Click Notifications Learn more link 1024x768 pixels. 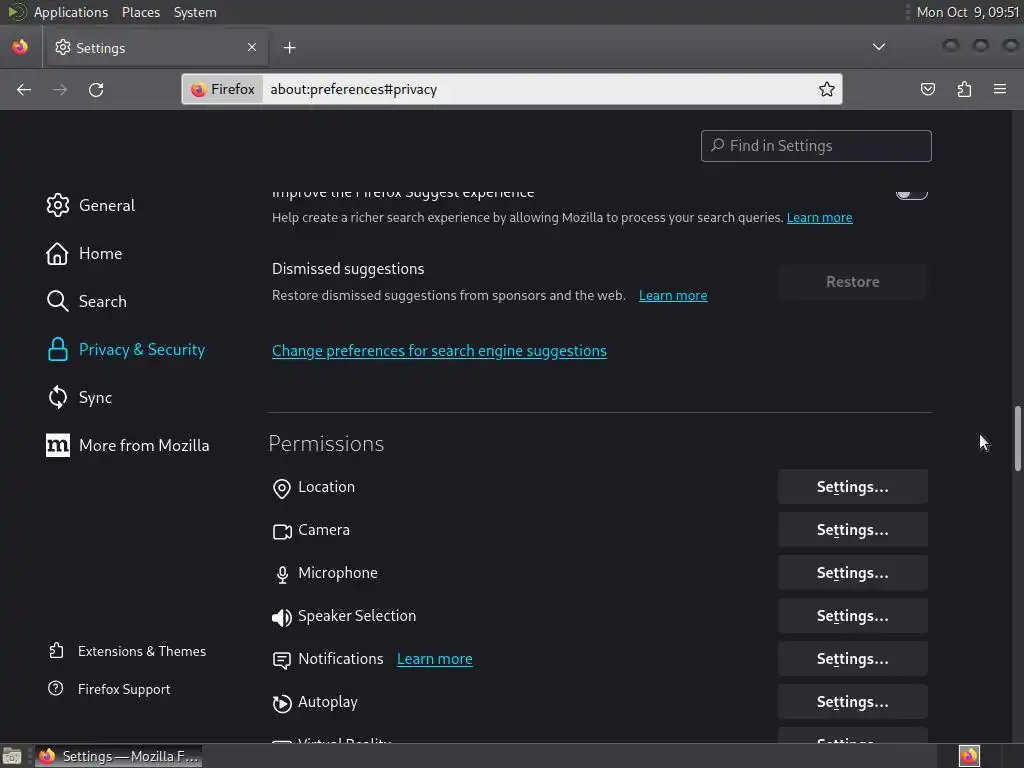434,659
